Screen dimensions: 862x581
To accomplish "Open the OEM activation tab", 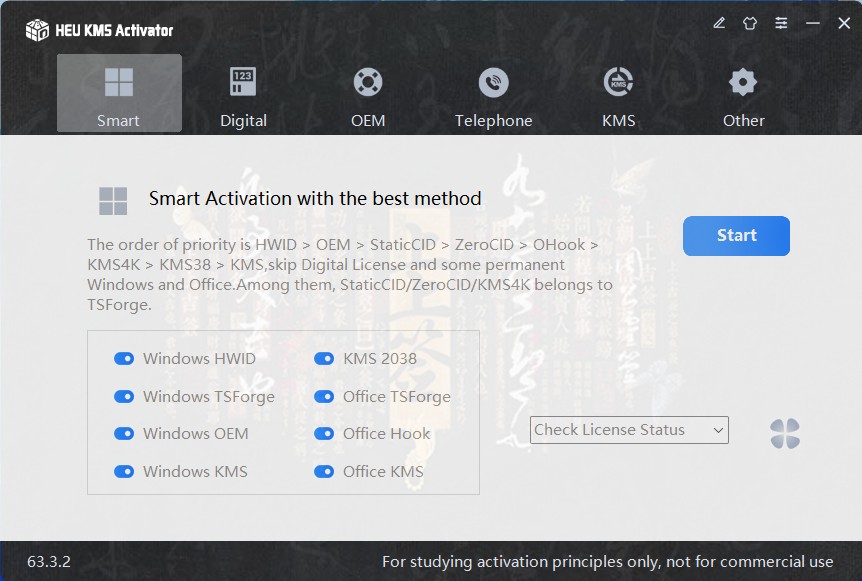I will (368, 82).
